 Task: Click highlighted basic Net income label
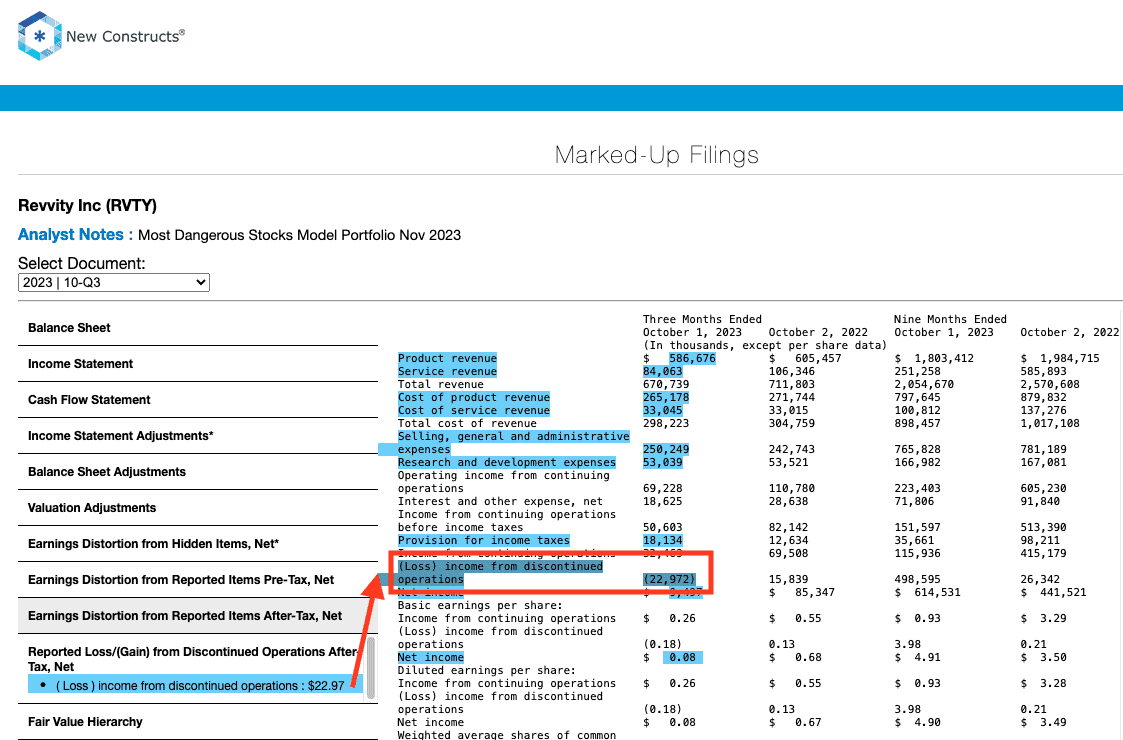click(430, 658)
